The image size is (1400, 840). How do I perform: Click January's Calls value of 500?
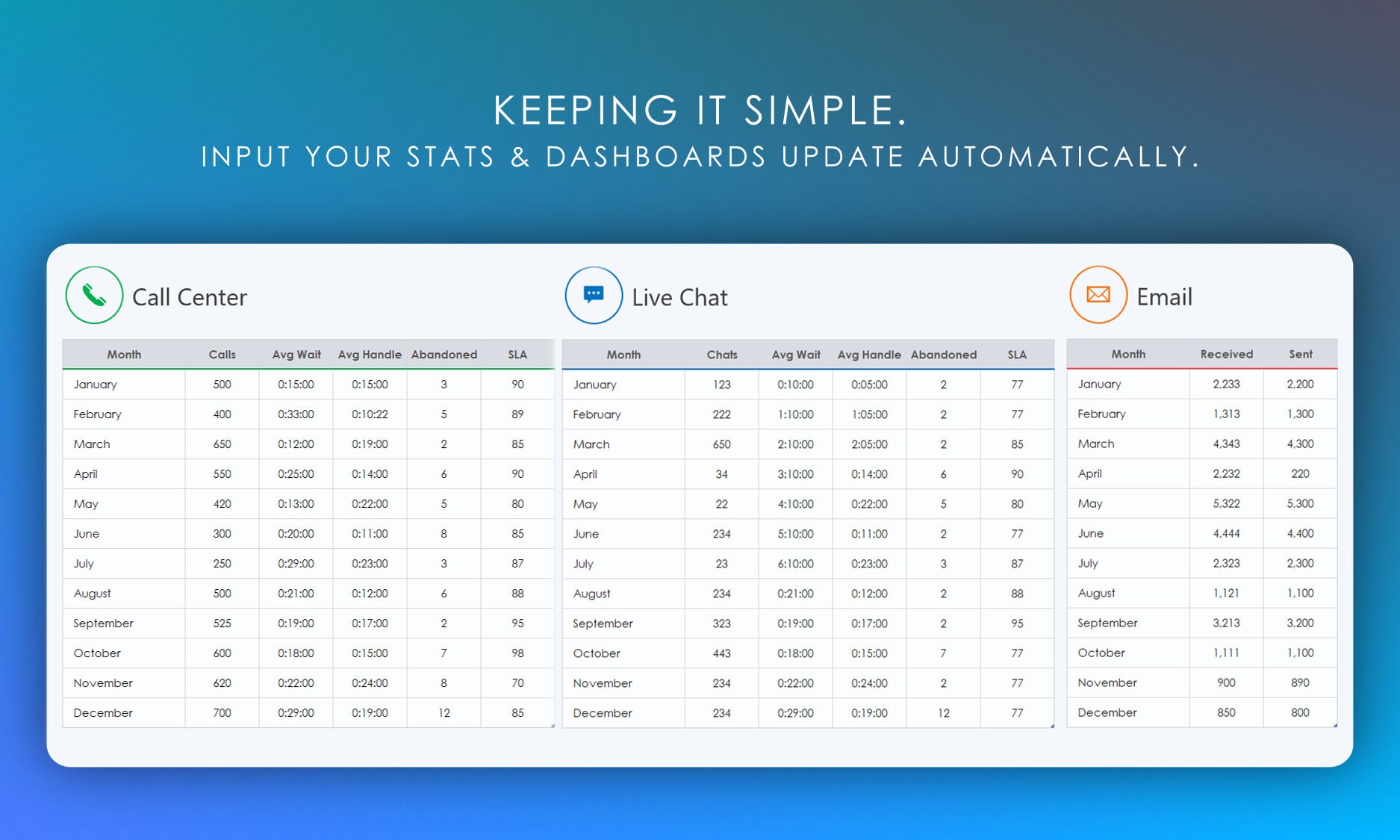pyautogui.click(x=221, y=385)
